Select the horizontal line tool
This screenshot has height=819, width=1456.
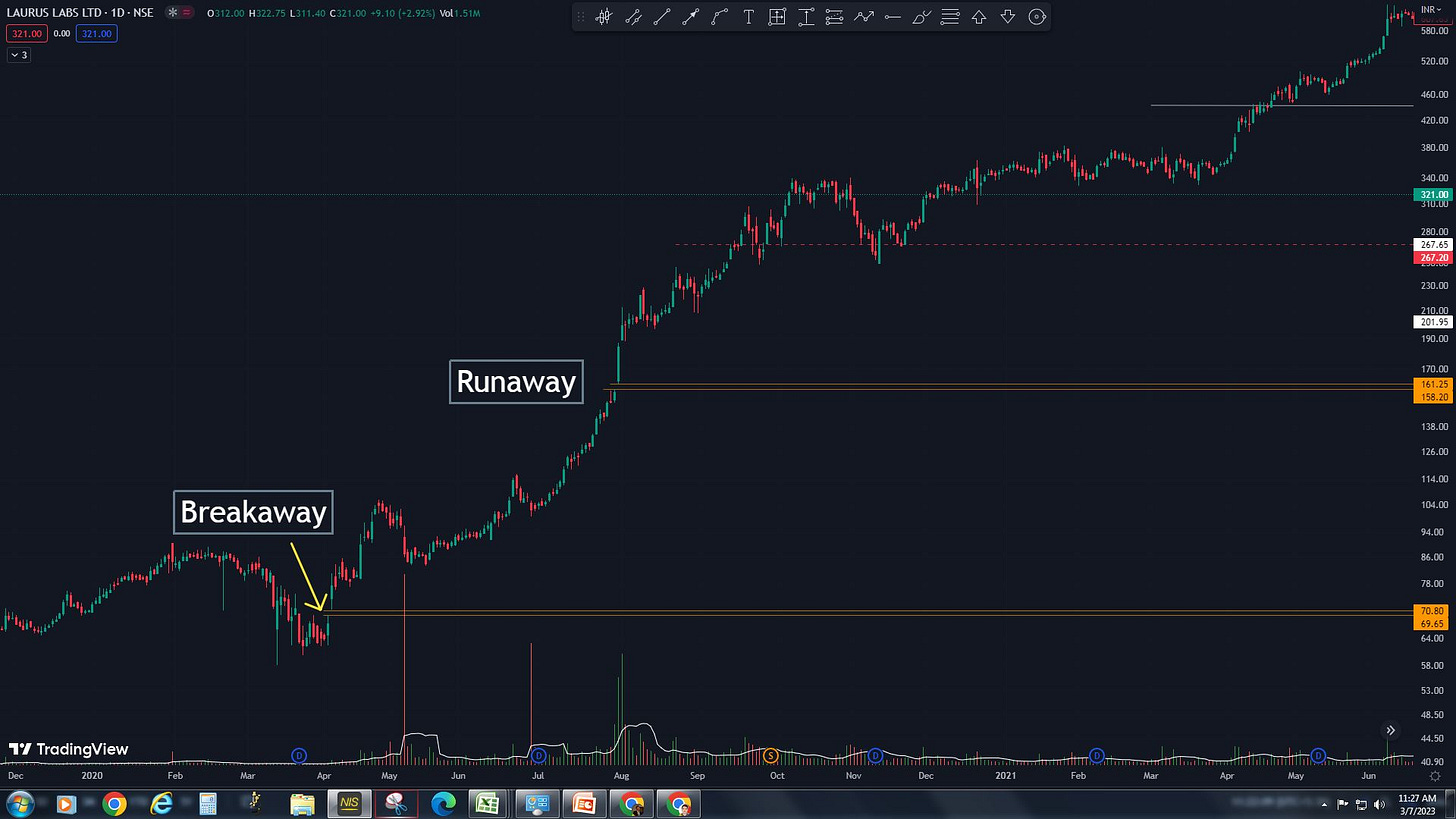click(893, 17)
